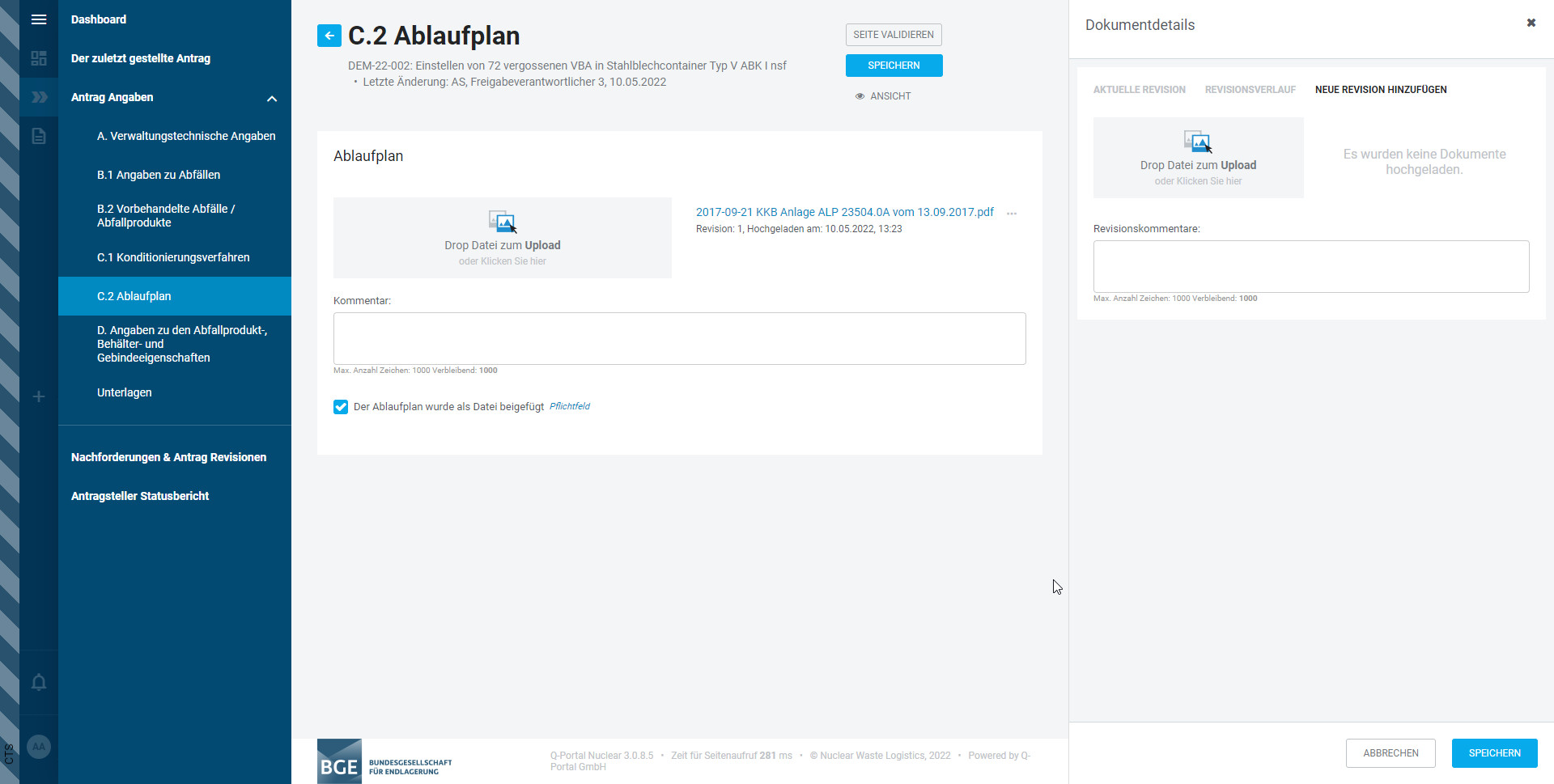
Task: Switch to the Revisionsverlauf tab
Action: click(x=1250, y=89)
